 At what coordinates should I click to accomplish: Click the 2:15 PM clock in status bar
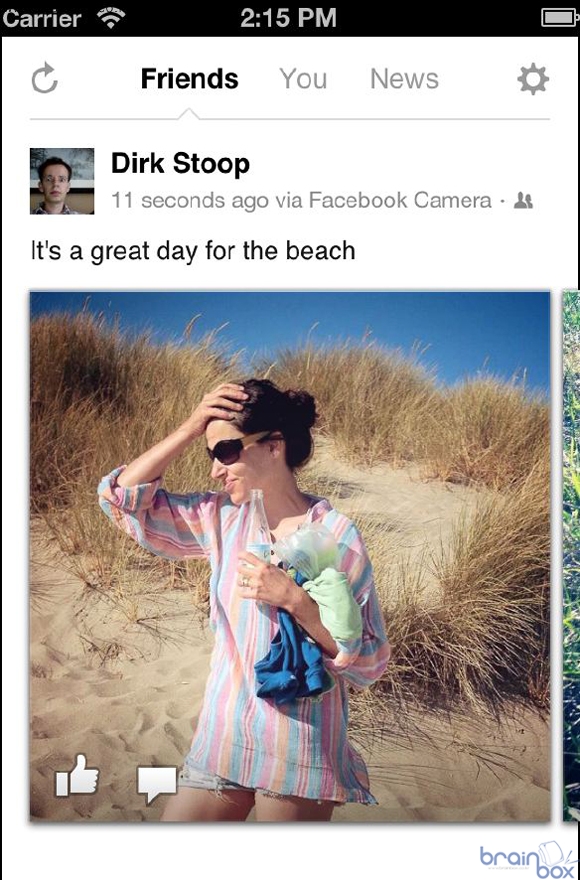(288, 18)
